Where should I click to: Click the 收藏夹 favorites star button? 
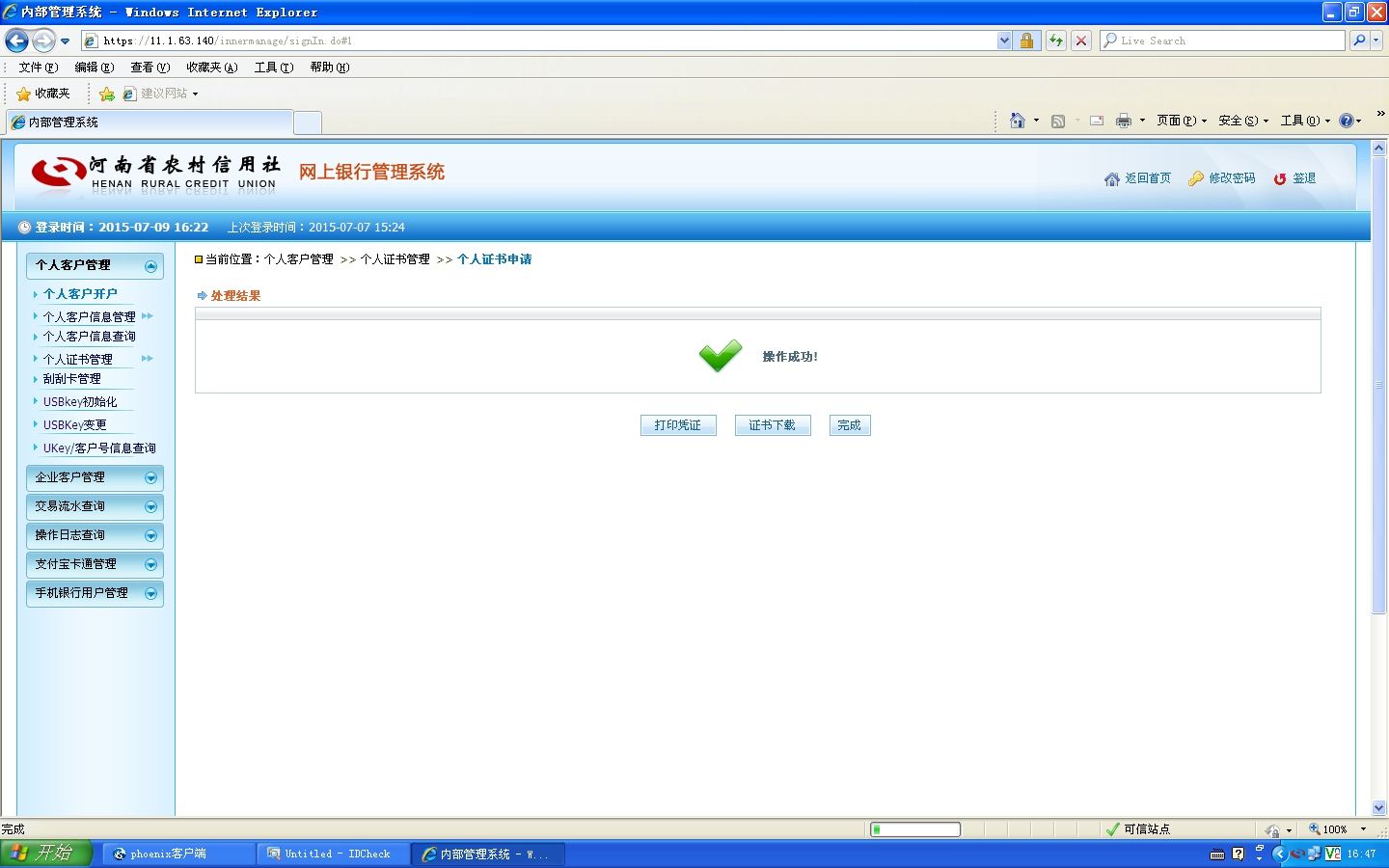pos(43,94)
